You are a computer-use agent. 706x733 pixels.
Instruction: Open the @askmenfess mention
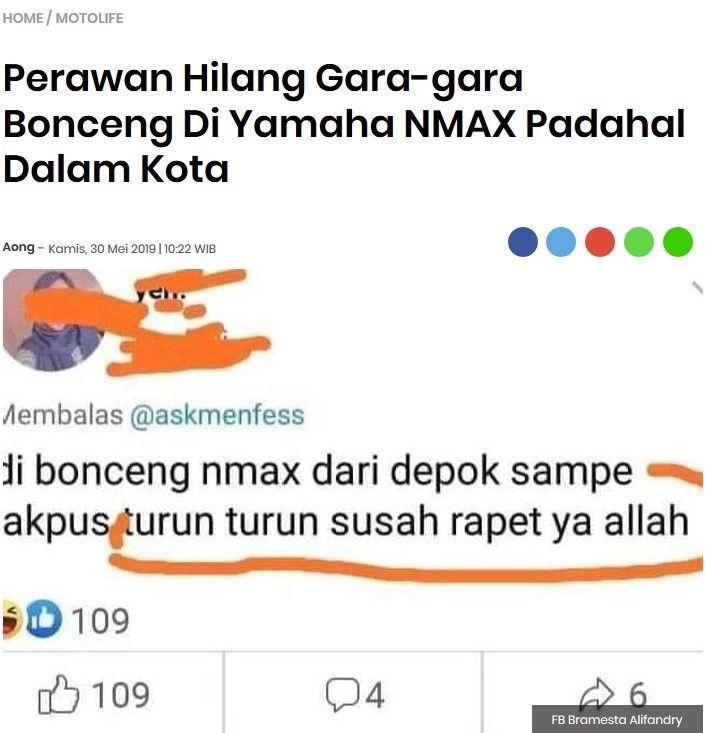[x=217, y=415]
